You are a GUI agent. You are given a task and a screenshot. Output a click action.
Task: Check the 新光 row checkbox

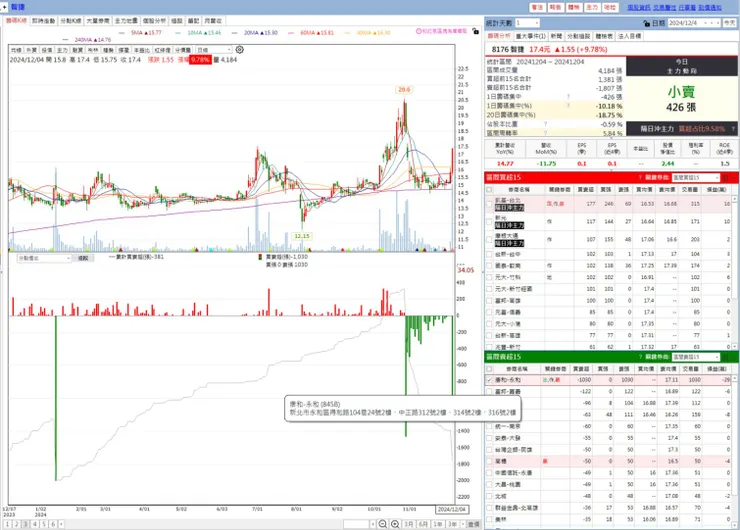click(x=489, y=222)
